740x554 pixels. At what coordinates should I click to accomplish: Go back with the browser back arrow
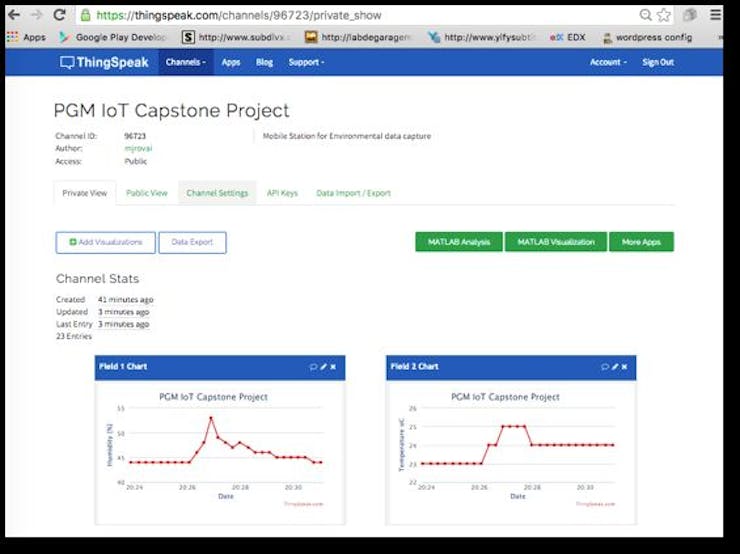(14, 15)
